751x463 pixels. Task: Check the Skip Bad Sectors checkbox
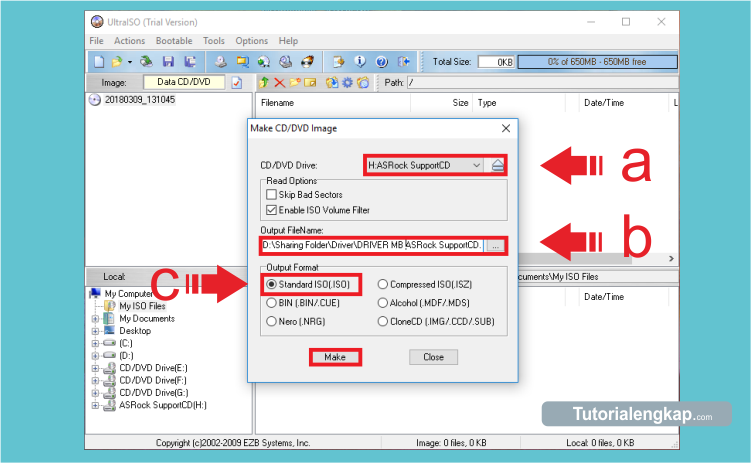(271, 194)
